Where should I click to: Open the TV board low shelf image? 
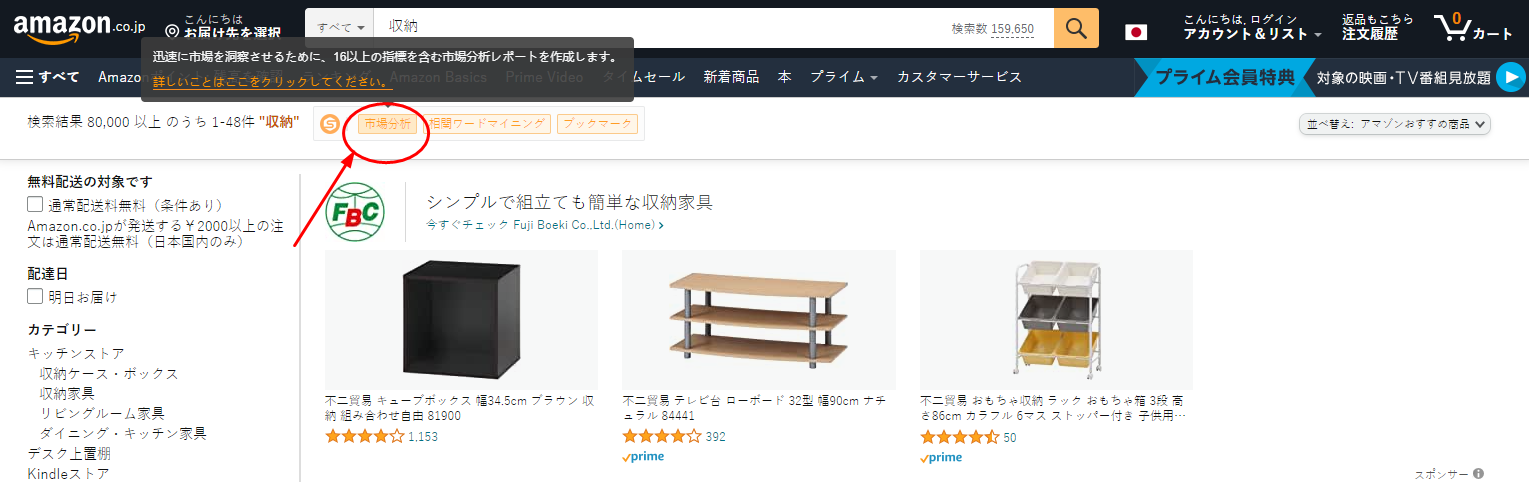point(759,320)
